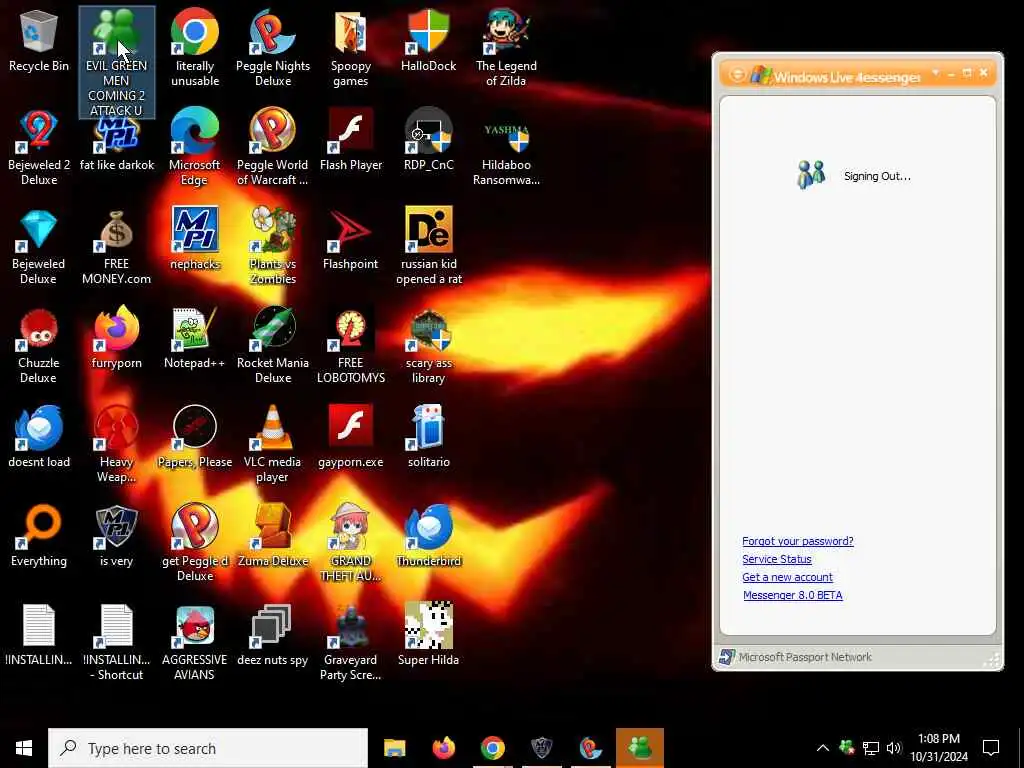Open Firefox from the taskbar
Screen dimensions: 1024x768
pos(443,748)
